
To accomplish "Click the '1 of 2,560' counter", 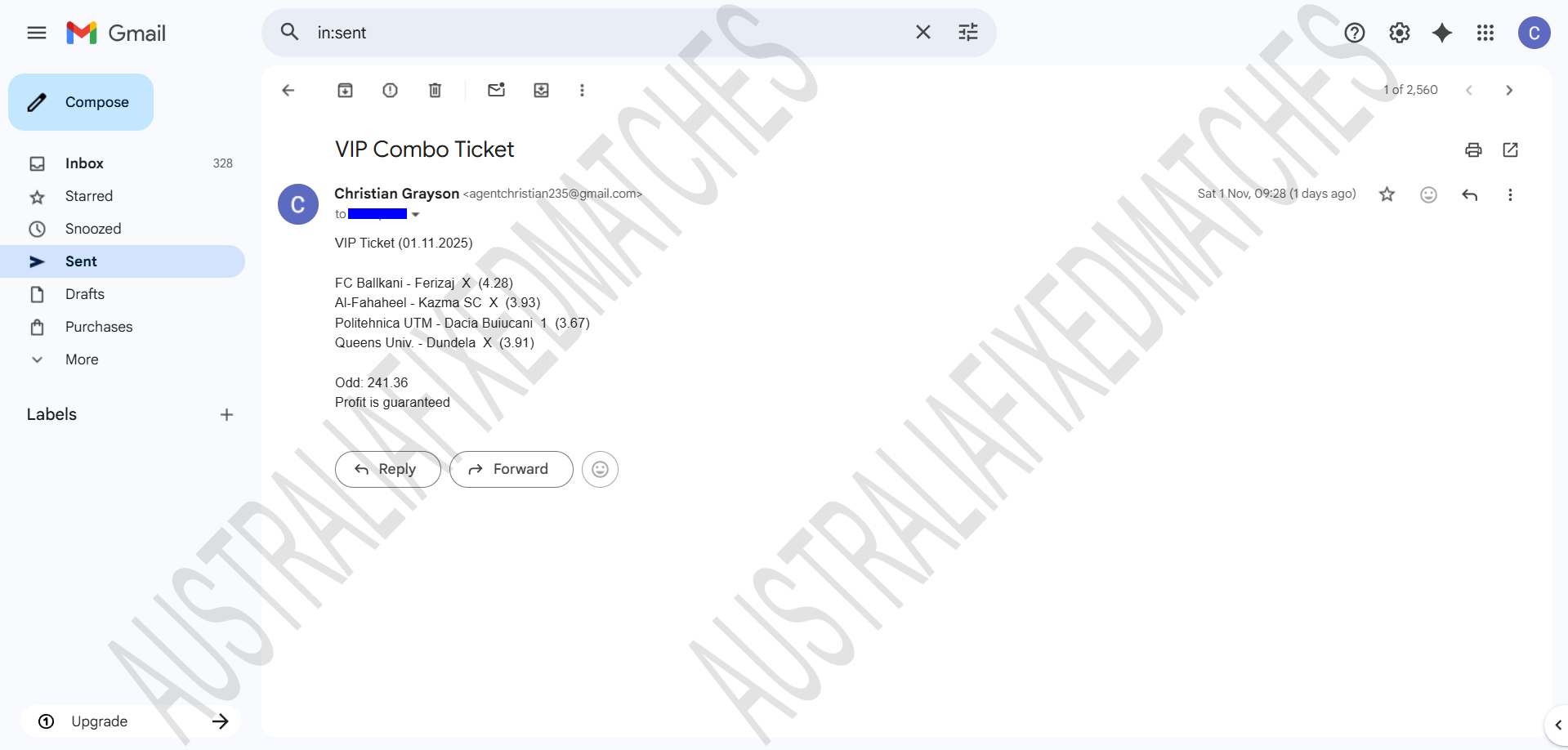I will (x=1410, y=90).
